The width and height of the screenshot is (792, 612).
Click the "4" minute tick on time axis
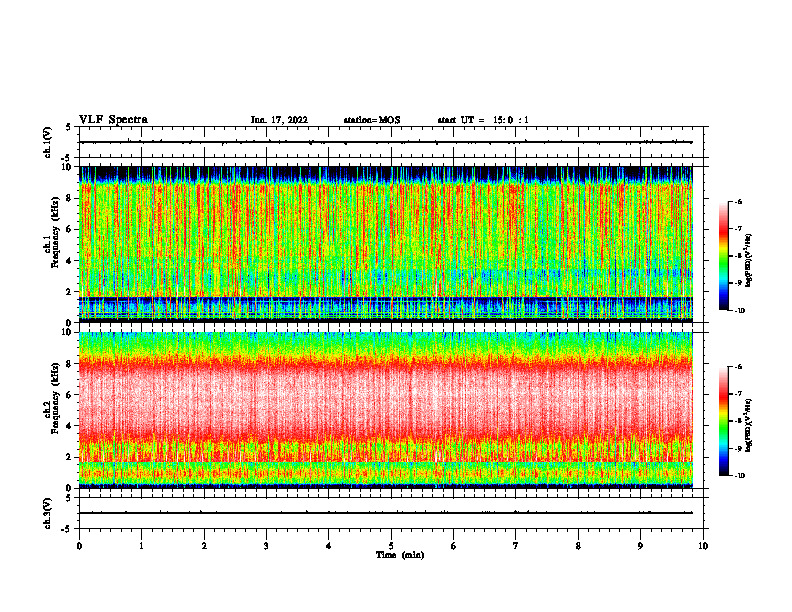[329, 546]
